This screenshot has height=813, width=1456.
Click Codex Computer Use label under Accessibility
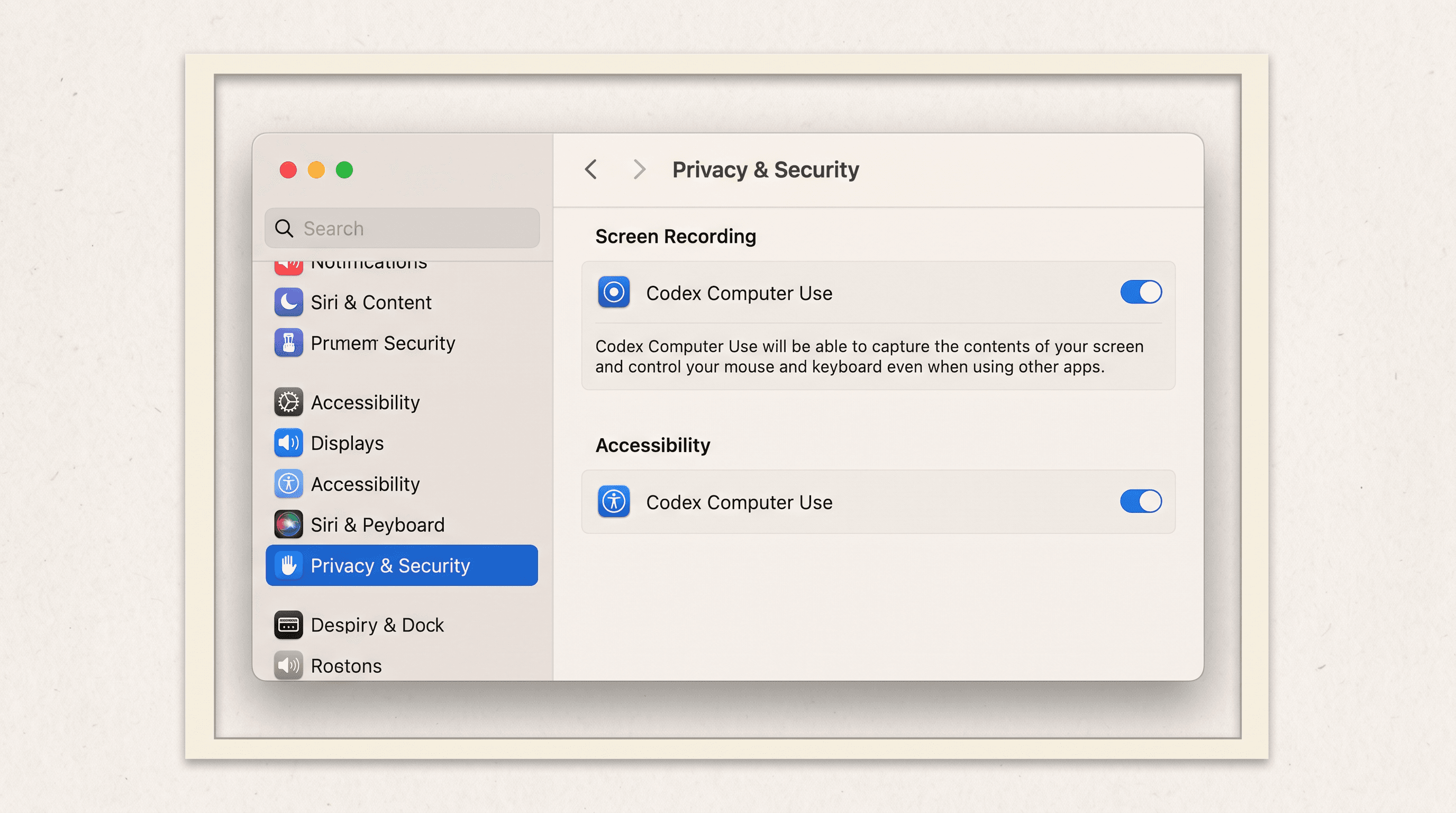(739, 502)
